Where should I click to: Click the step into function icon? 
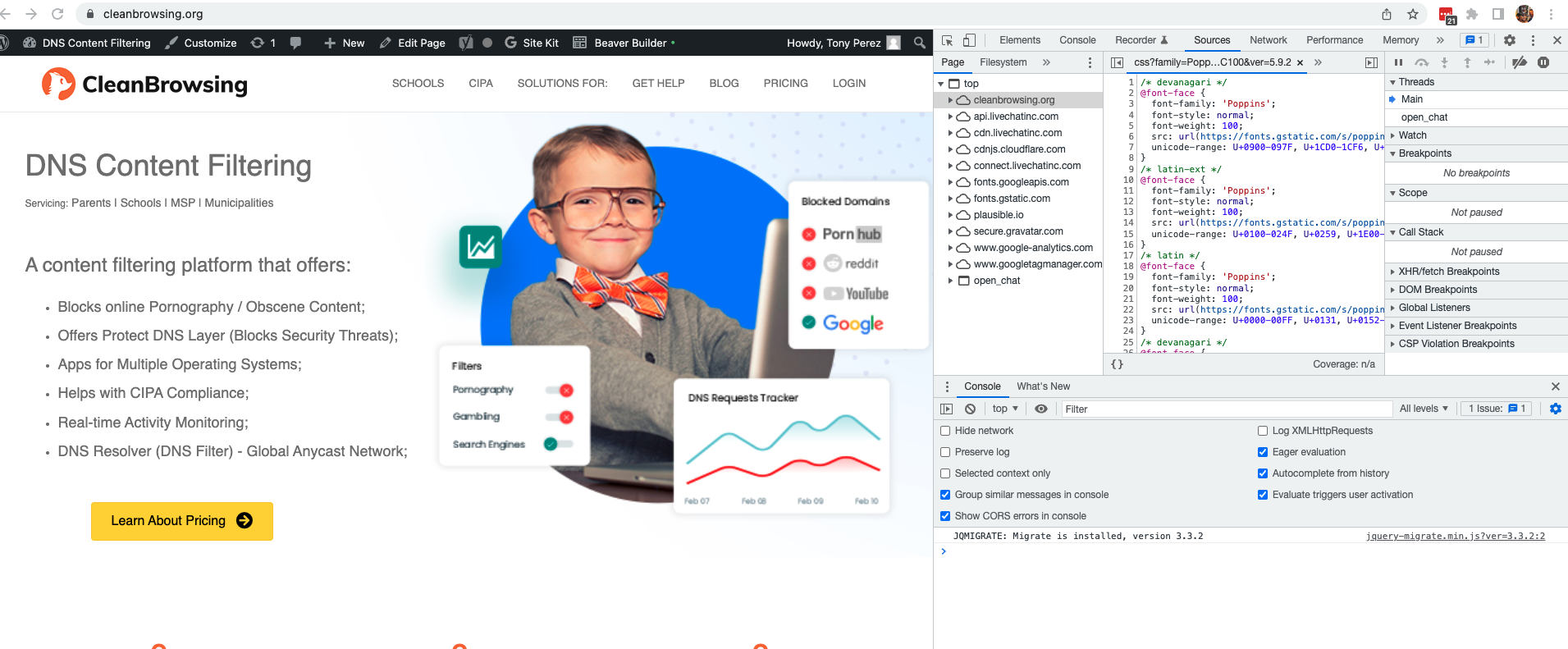tap(1445, 62)
